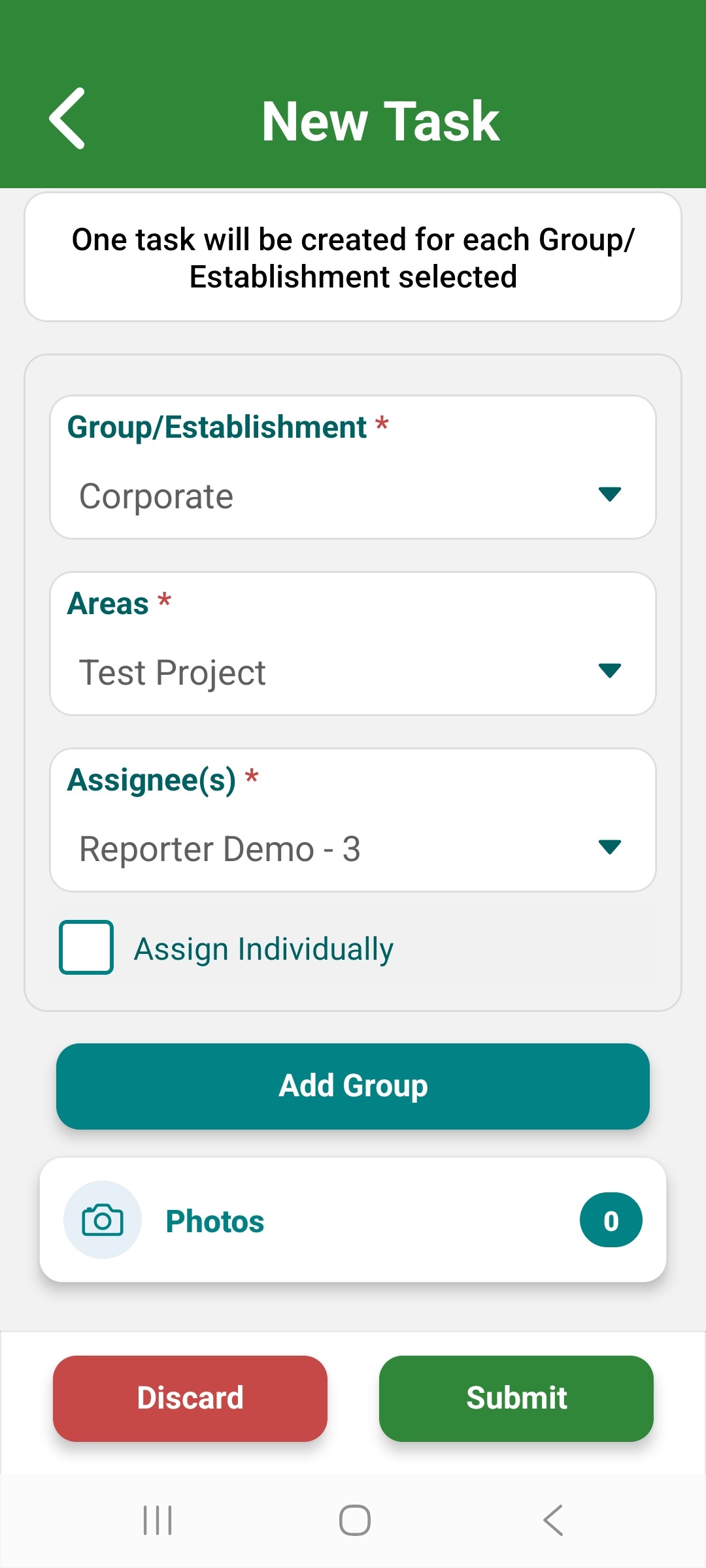Tap the info banner about Group/Establishment tasks

(x=353, y=257)
